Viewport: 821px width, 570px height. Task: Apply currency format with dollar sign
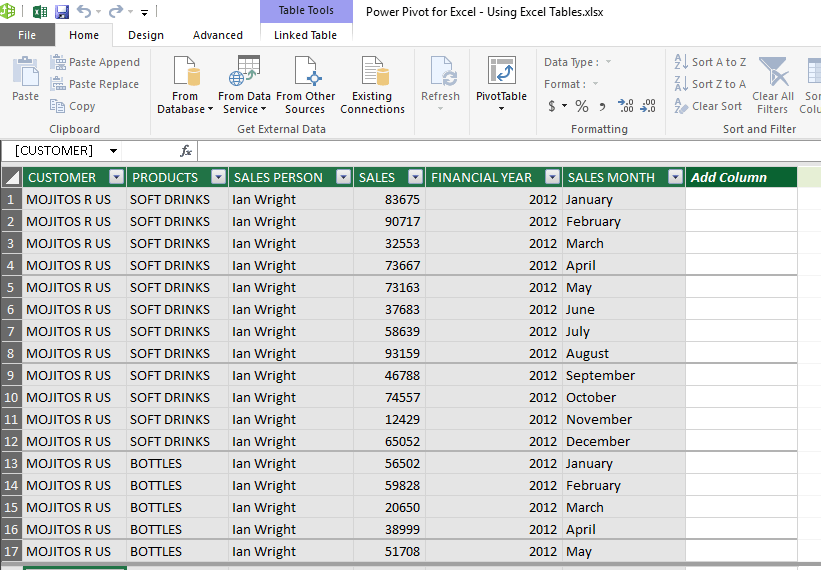tap(552, 106)
